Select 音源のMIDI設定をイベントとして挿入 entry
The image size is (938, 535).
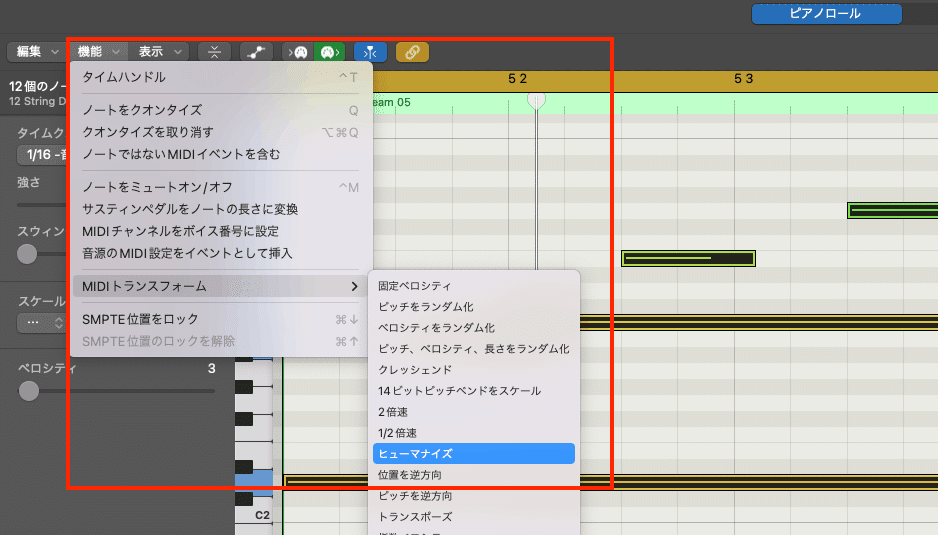coord(220,254)
